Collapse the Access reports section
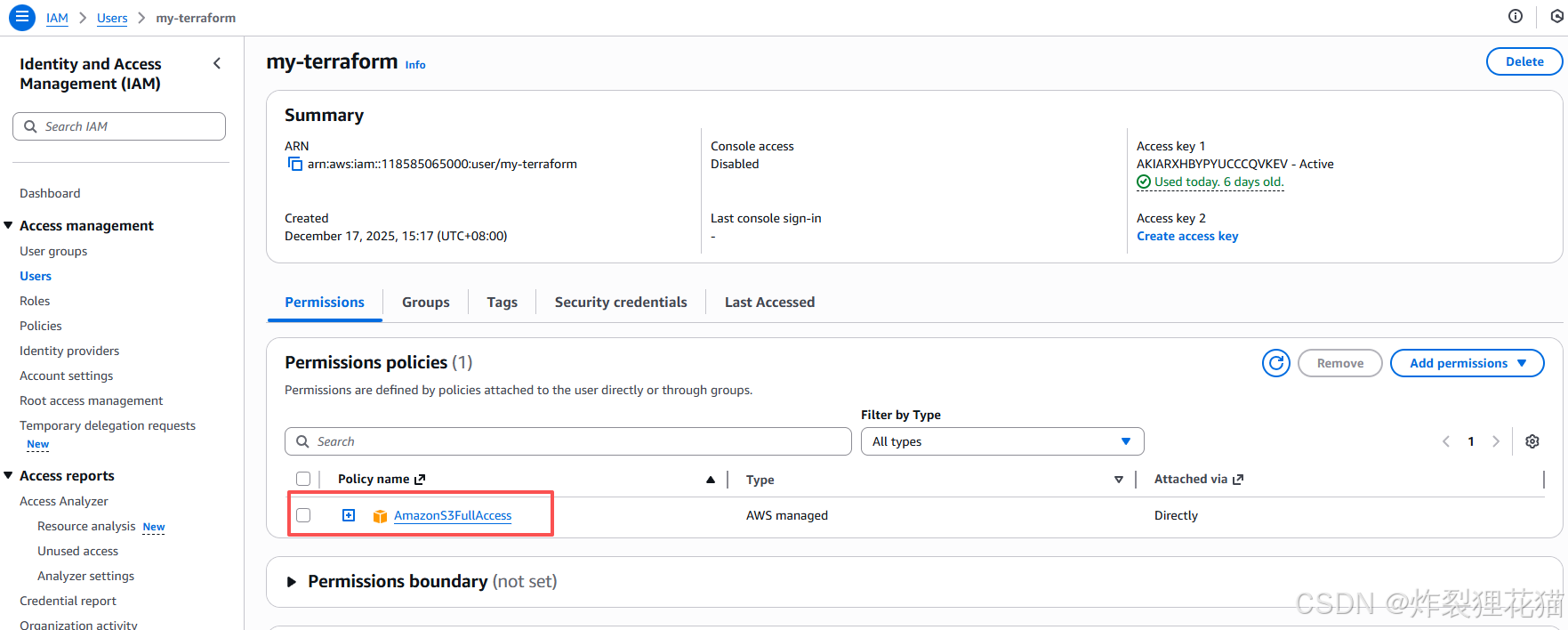The image size is (1568, 630). [x=8, y=475]
